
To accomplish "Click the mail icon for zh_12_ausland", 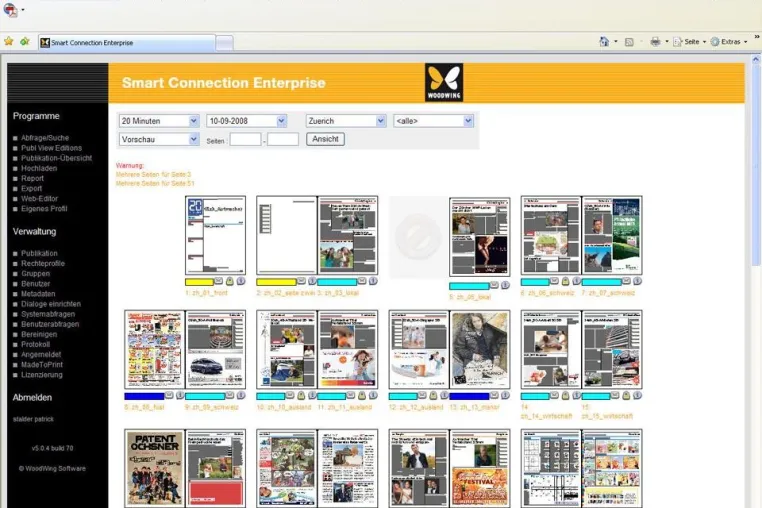I will pyautogui.click(x=422, y=395).
